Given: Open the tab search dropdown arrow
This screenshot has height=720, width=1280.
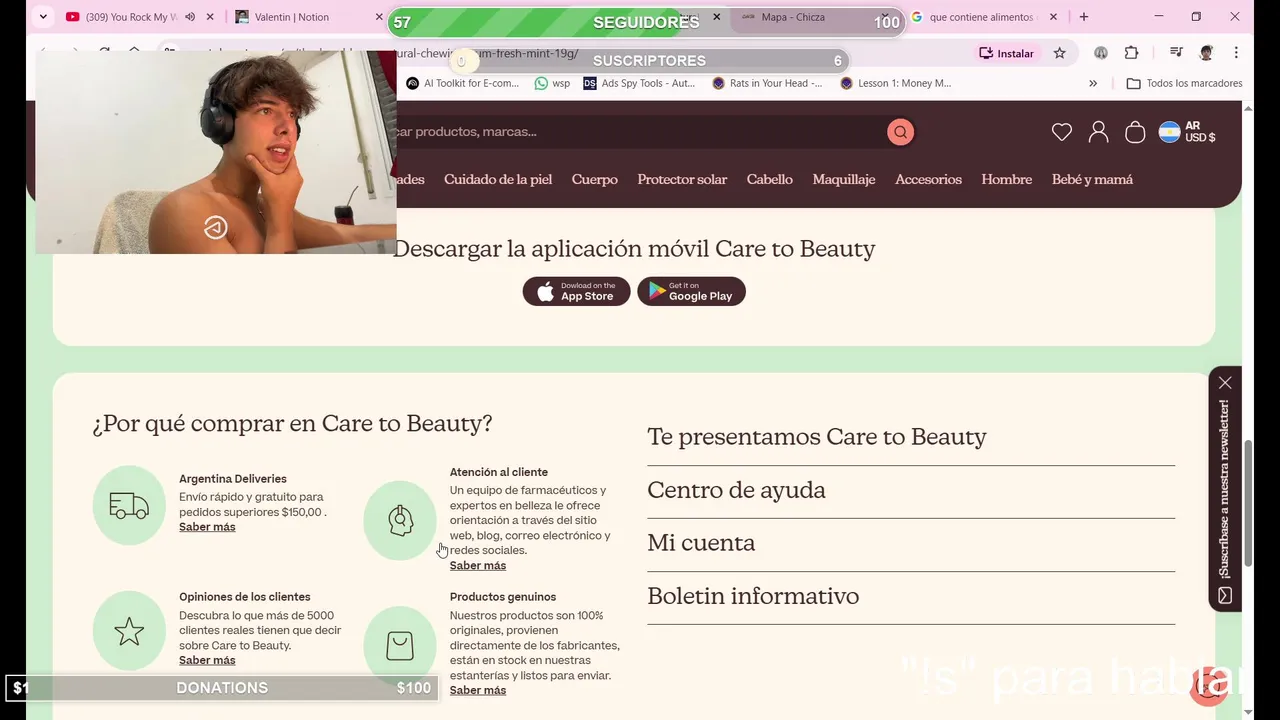Looking at the screenshot, I should (43, 17).
